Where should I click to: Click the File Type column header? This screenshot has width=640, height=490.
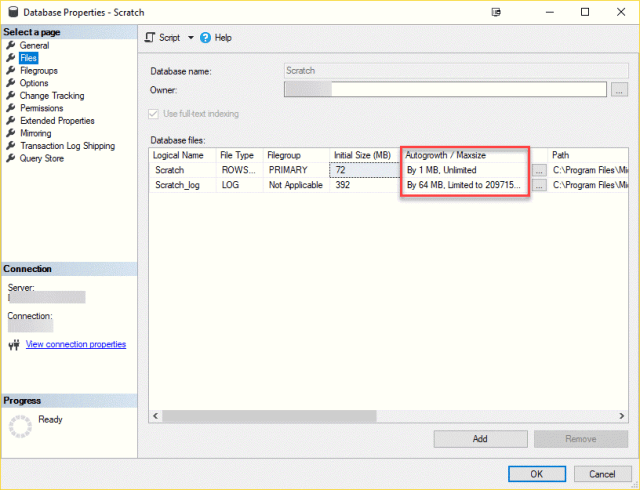click(237, 155)
